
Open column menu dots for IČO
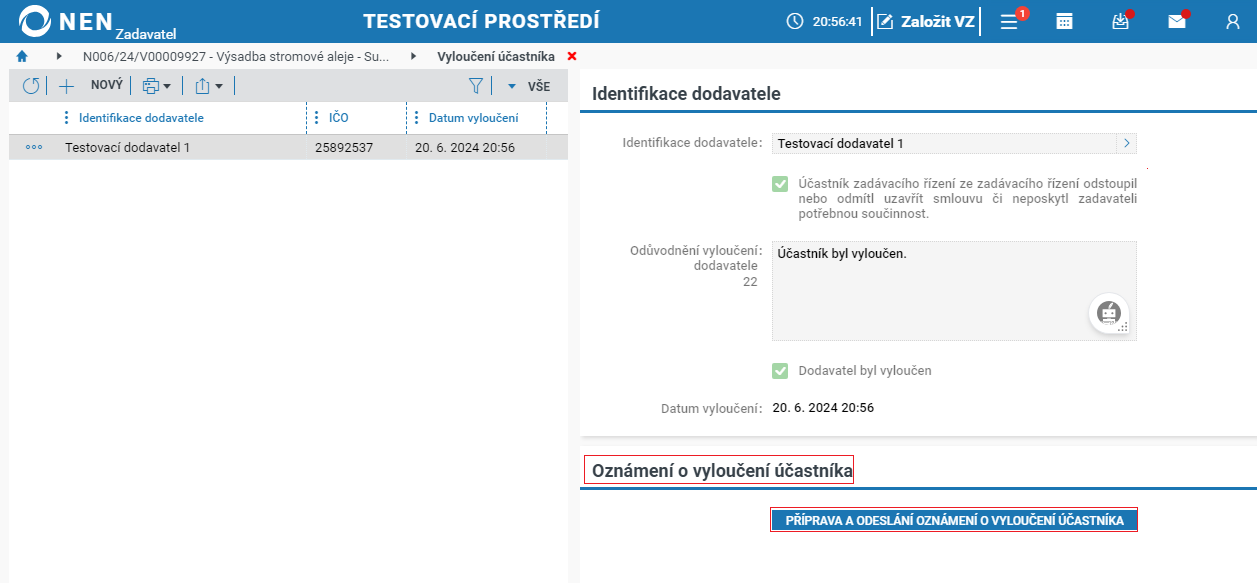click(x=317, y=118)
